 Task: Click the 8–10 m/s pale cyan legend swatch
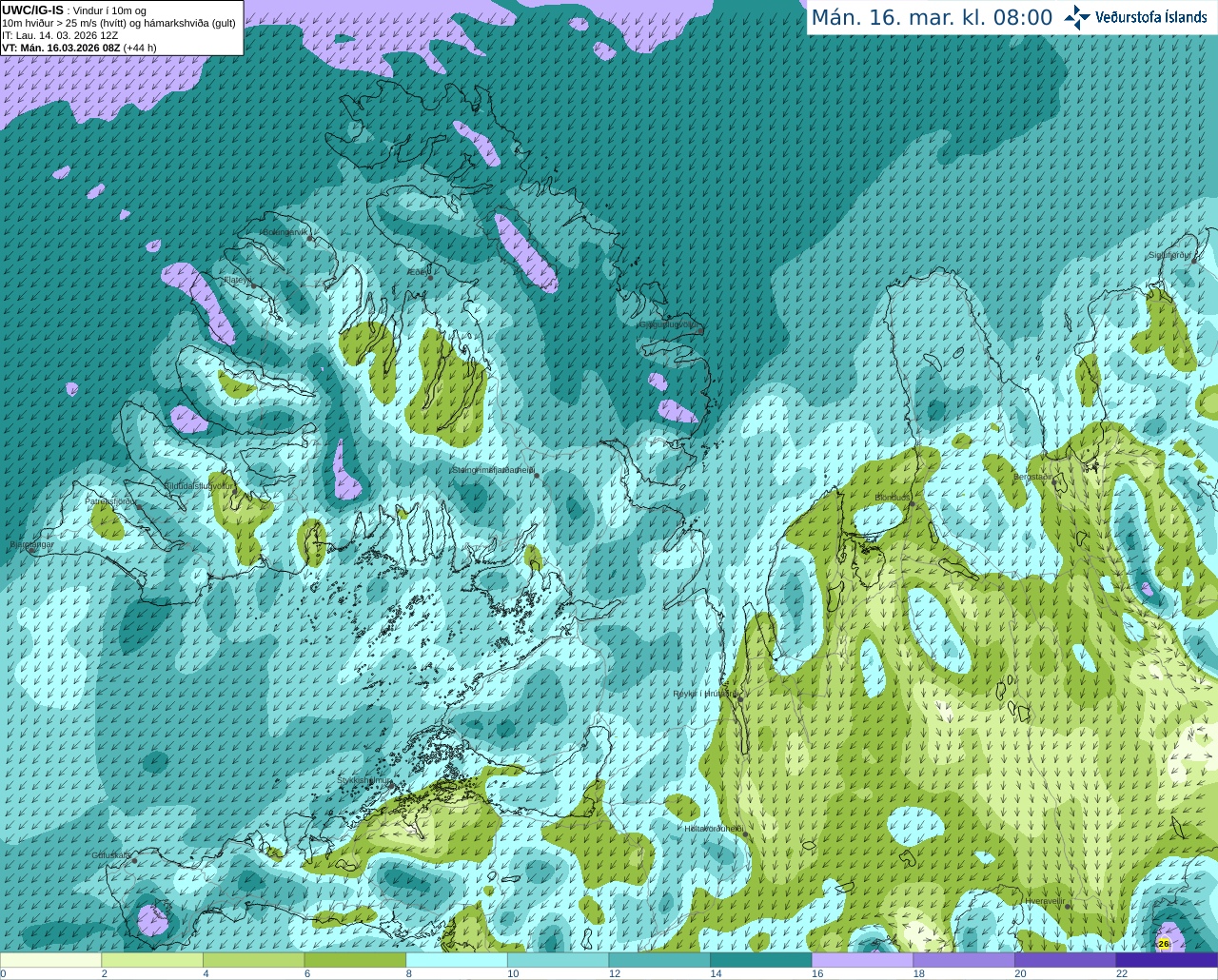point(457,960)
